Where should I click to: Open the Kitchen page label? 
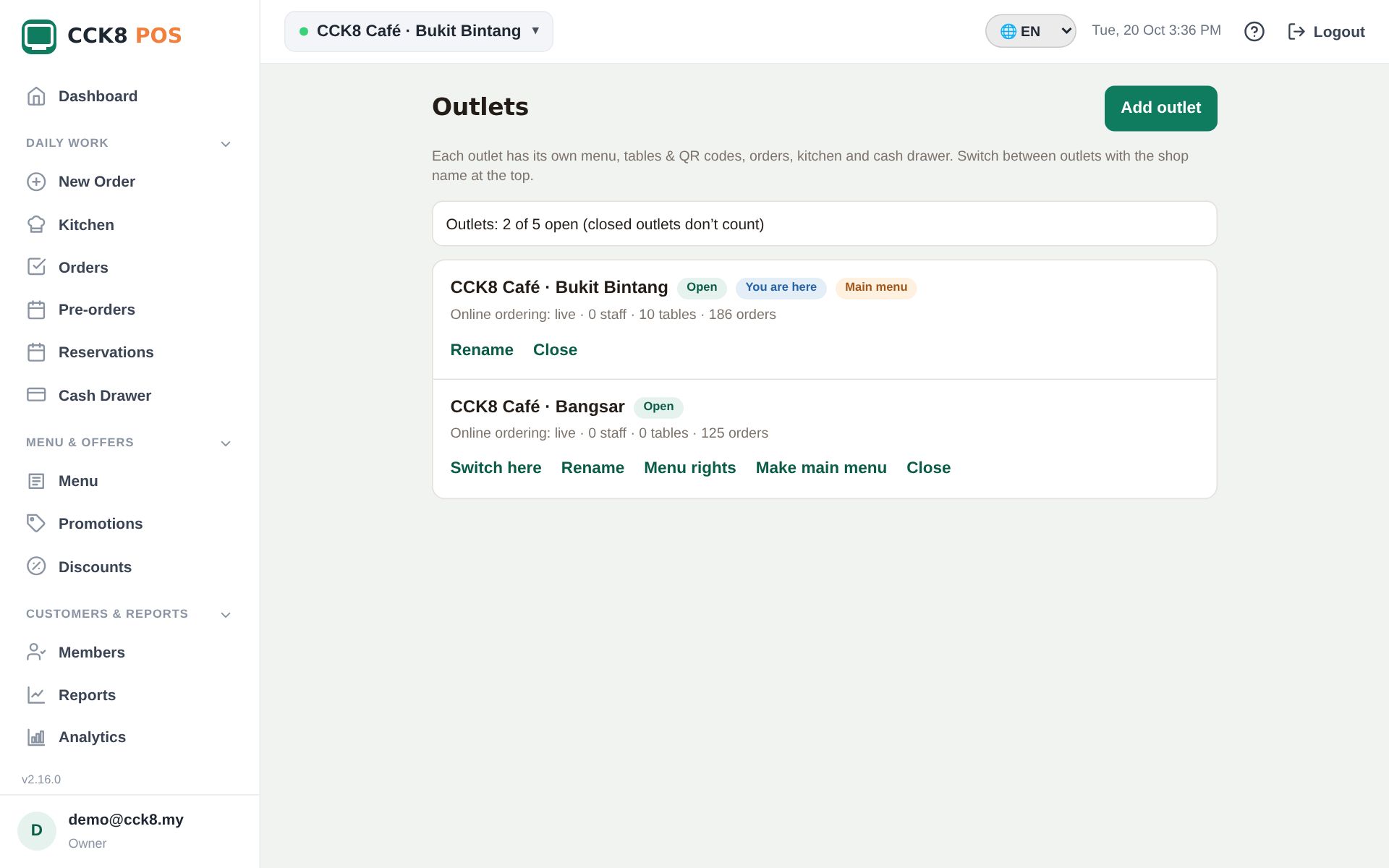coord(86,225)
